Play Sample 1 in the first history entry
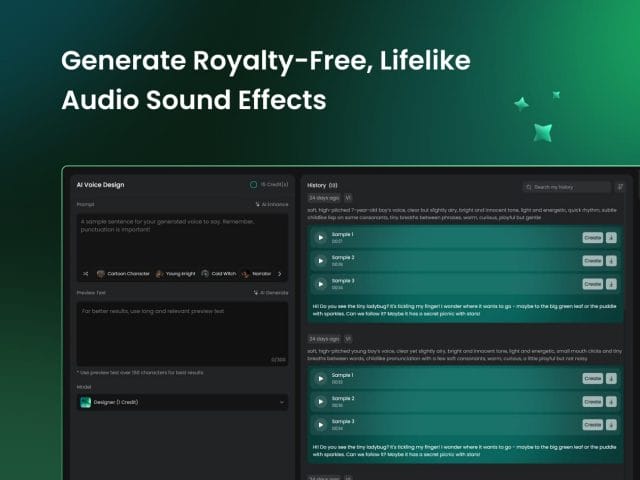 [x=320, y=238]
